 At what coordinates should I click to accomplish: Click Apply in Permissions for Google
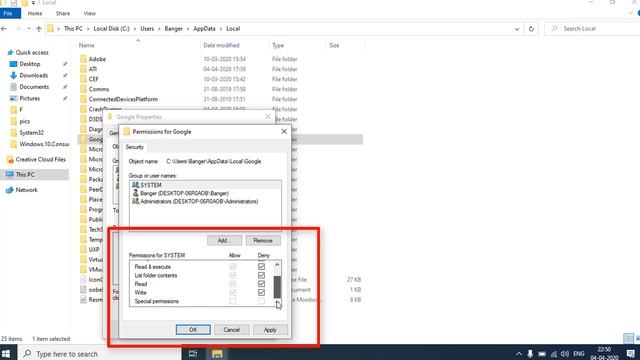pyautogui.click(x=270, y=329)
